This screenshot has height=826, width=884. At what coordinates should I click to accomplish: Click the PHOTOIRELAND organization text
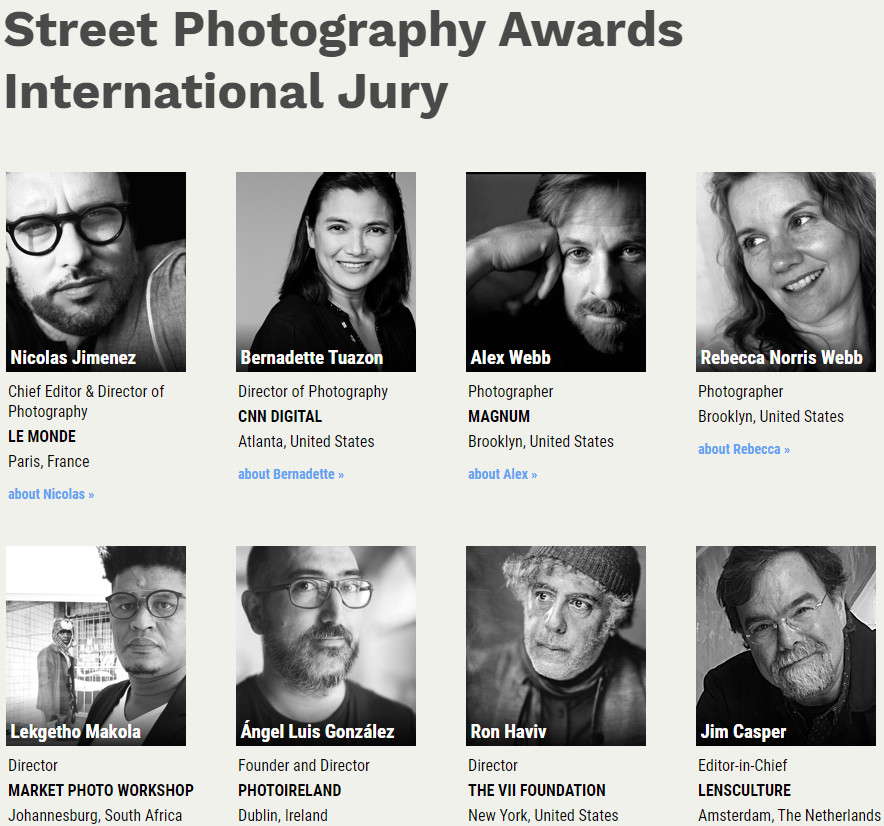[x=289, y=790]
